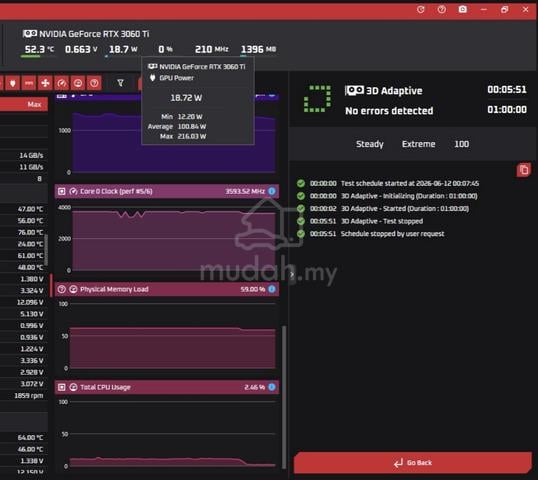The height and width of the screenshot is (480, 538).
Task: Click the 01:00:00 total duration timer
Action: click(507, 109)
